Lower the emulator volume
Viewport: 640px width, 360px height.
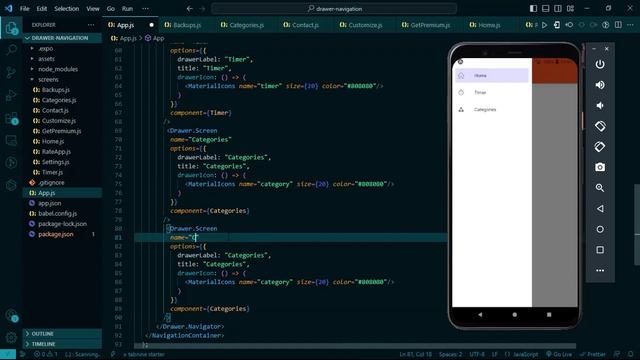coord(600,105)
